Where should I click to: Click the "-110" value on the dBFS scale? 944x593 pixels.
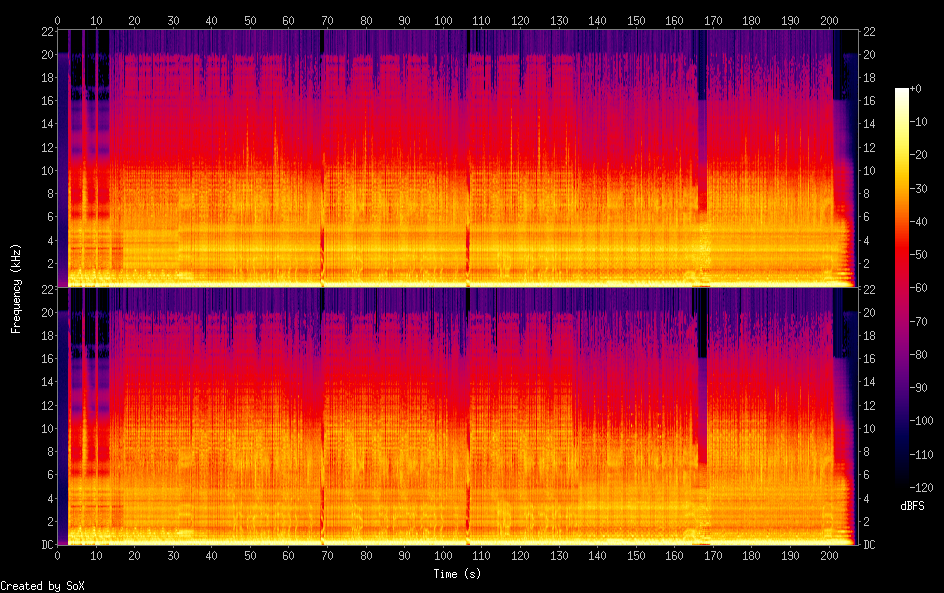point(921,455)
